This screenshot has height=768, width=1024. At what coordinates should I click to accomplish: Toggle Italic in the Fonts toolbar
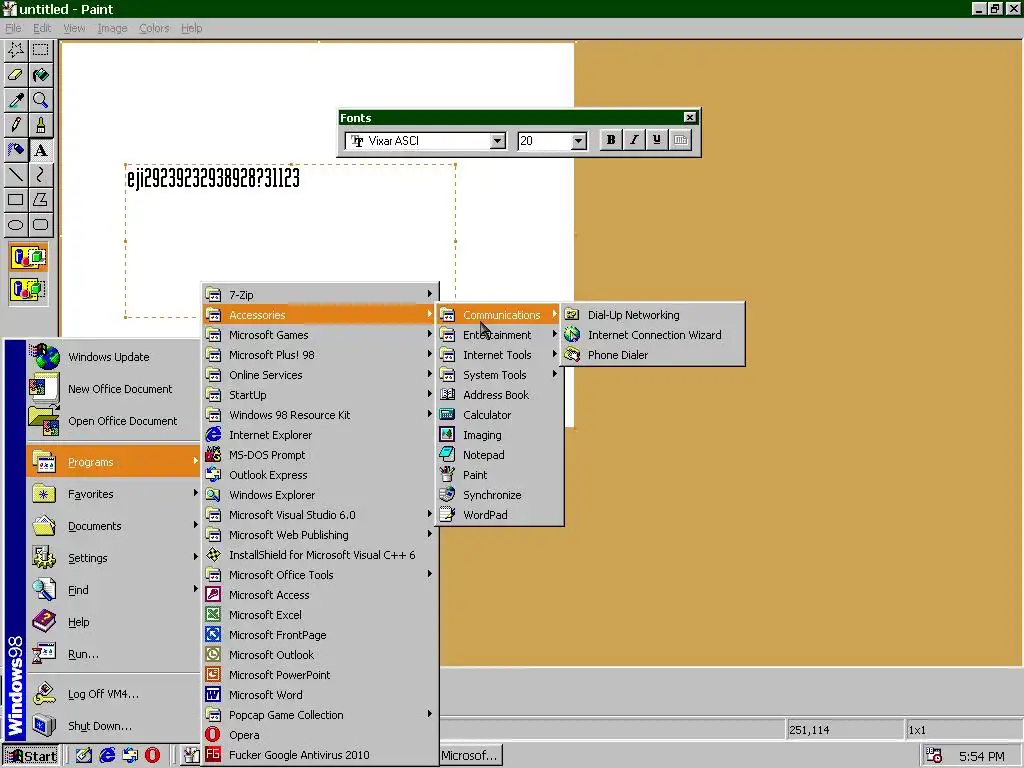pos(633,140)
